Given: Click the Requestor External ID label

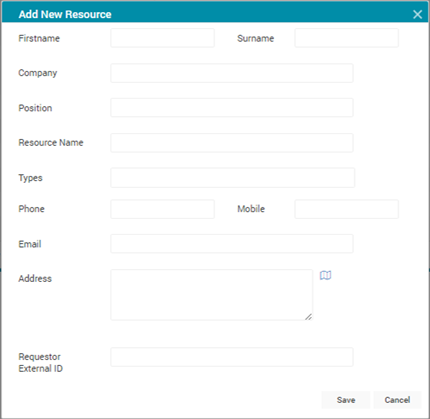Looking at the screenshot, I should (x=41, y=363).
